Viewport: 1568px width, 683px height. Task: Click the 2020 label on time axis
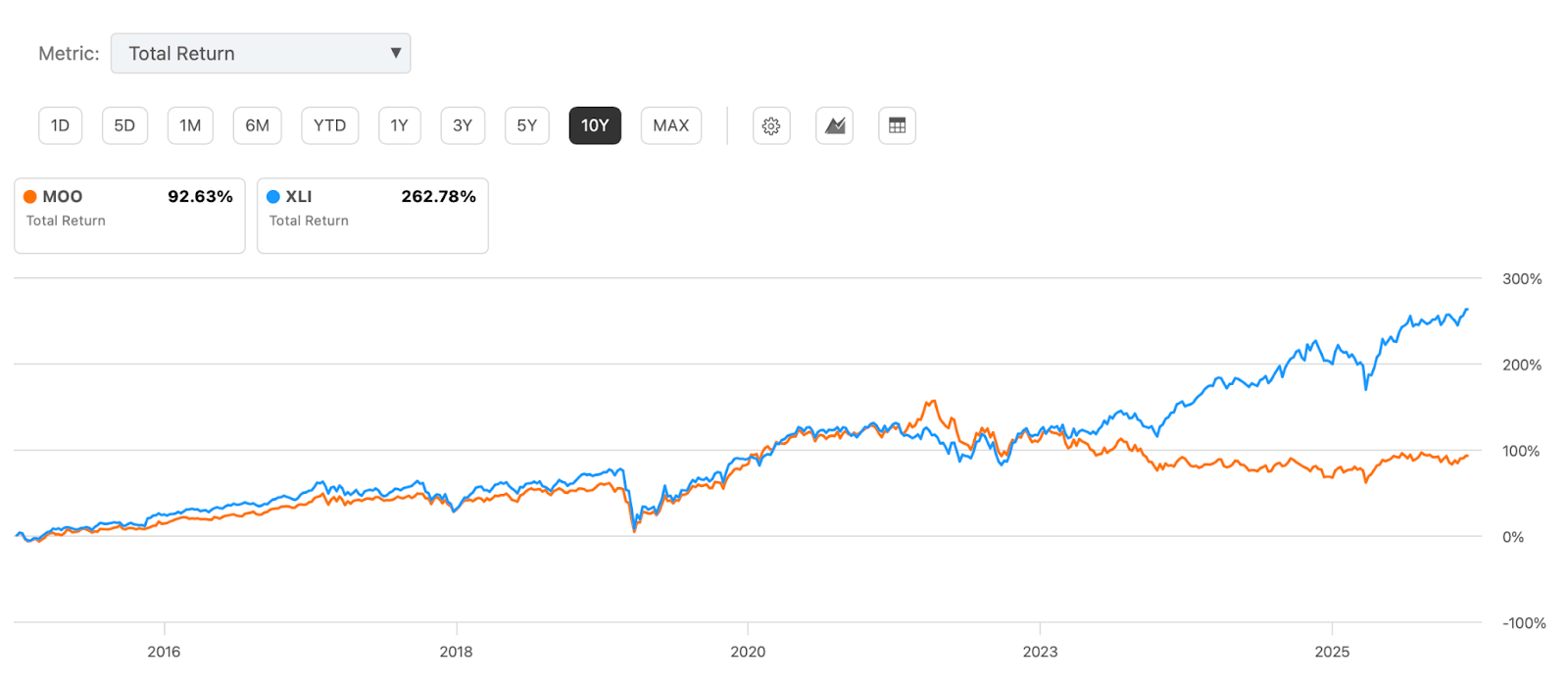[748, 652]
